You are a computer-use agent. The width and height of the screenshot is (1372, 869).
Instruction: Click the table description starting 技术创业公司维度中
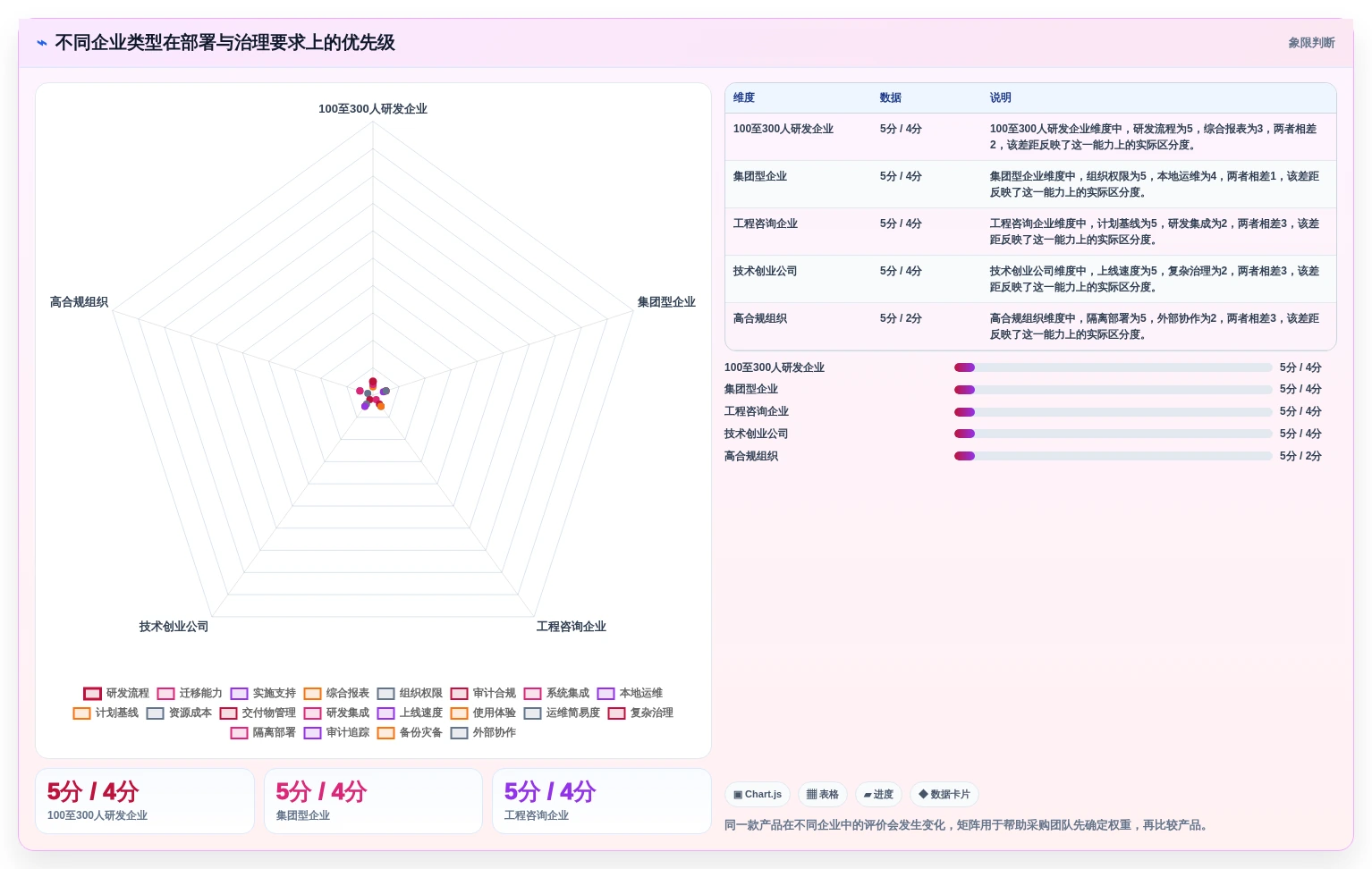click(x=1155, y=279)
